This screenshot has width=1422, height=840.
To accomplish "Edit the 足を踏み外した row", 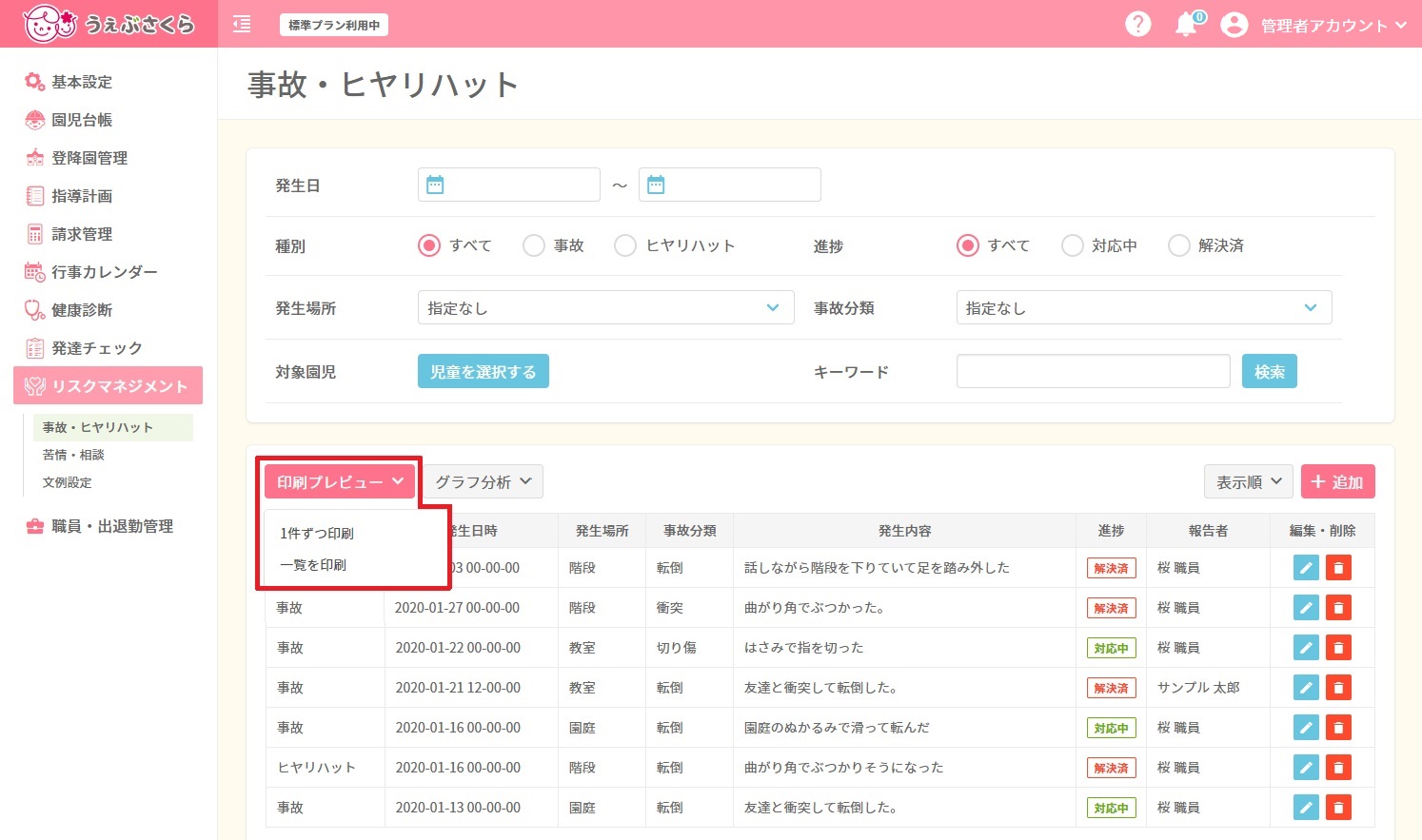I will 1306,568.
